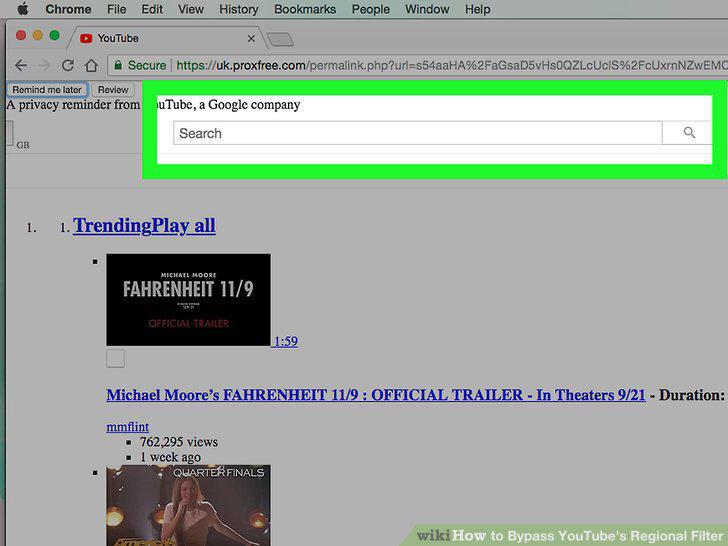Open the Bookmarks menu
728x546 pixels.
pyautogui.click(x=305, y=9)
